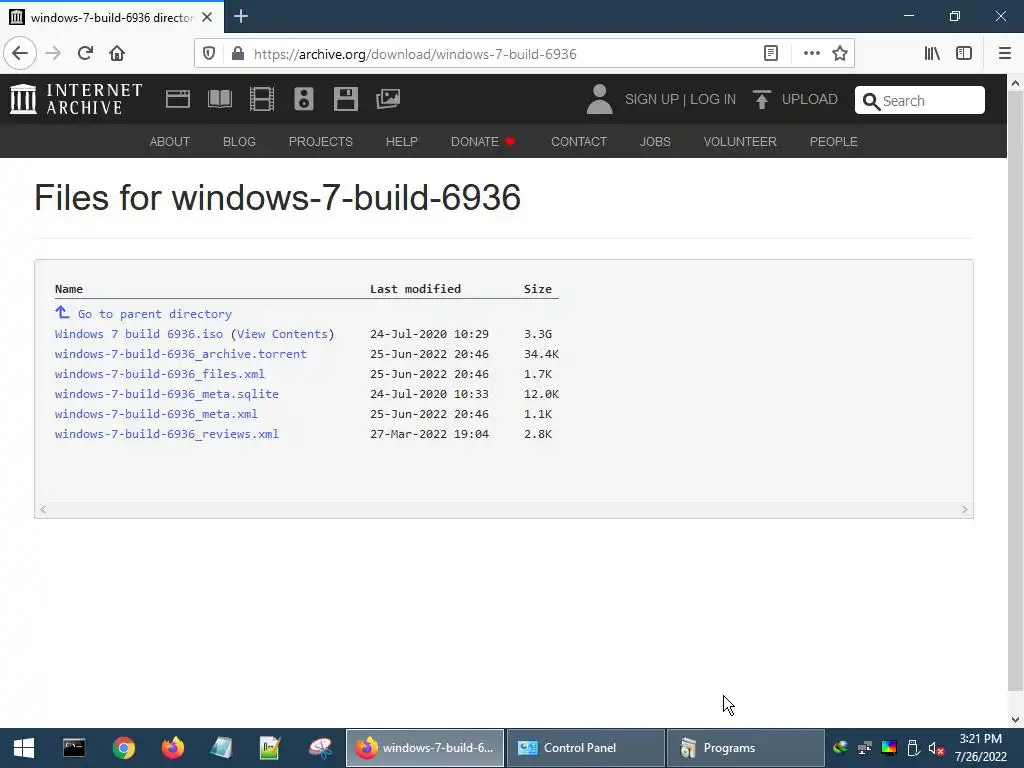Click the pinned Firefox taskbar icon
Screen dimensions: 1024x768
click(172, 748)
